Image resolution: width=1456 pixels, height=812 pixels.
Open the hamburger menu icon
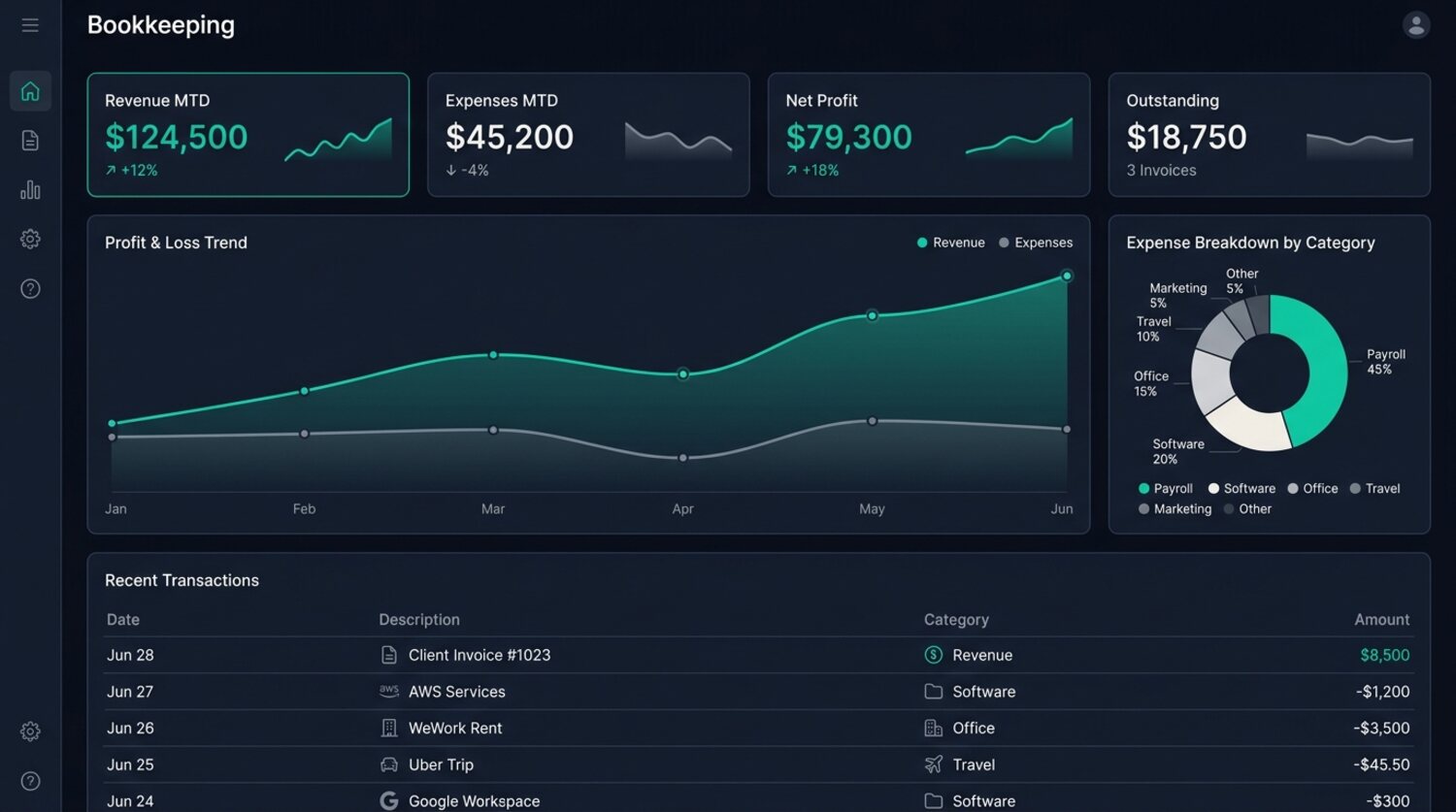pyautogui.click(x=30, y=25)
